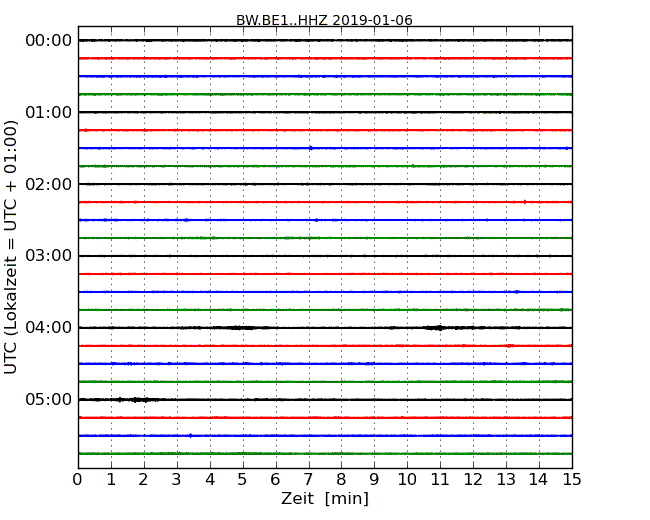This screenshot has width=650, height=520.
Task: Click x-axis tick label 6
Action: (x=276, y=480)
